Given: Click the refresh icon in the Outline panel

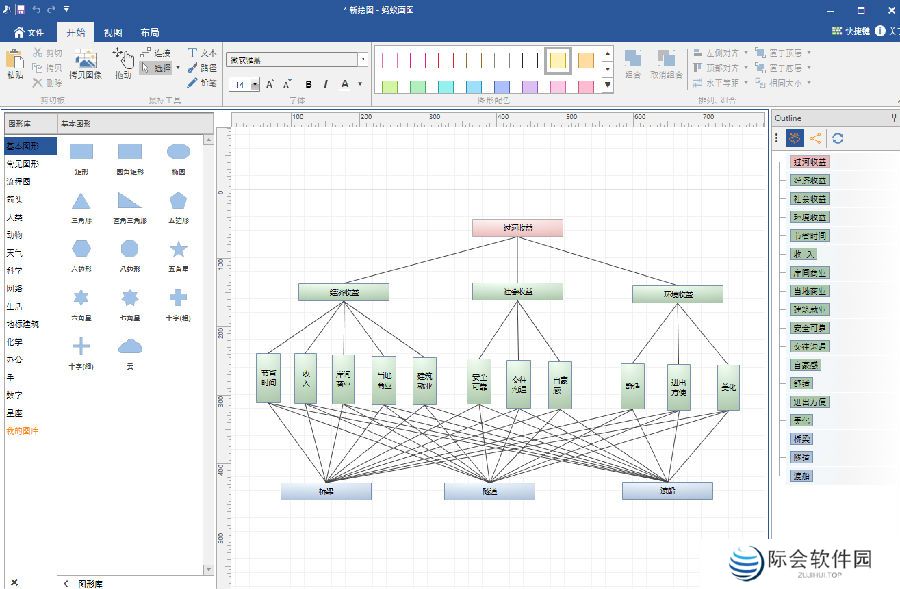Looking at the screenshot, I should click(x=838, y=139).
